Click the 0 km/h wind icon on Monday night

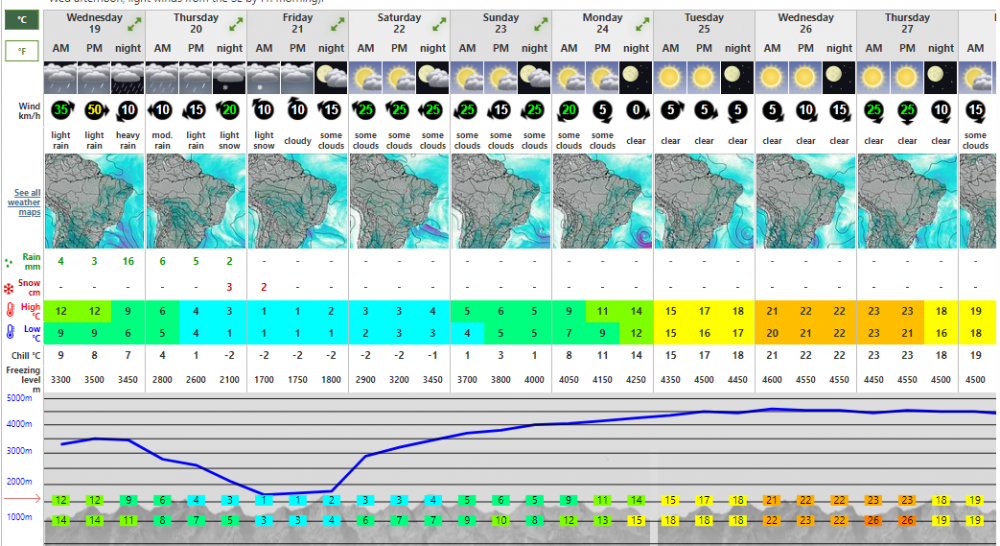point(636,110)
